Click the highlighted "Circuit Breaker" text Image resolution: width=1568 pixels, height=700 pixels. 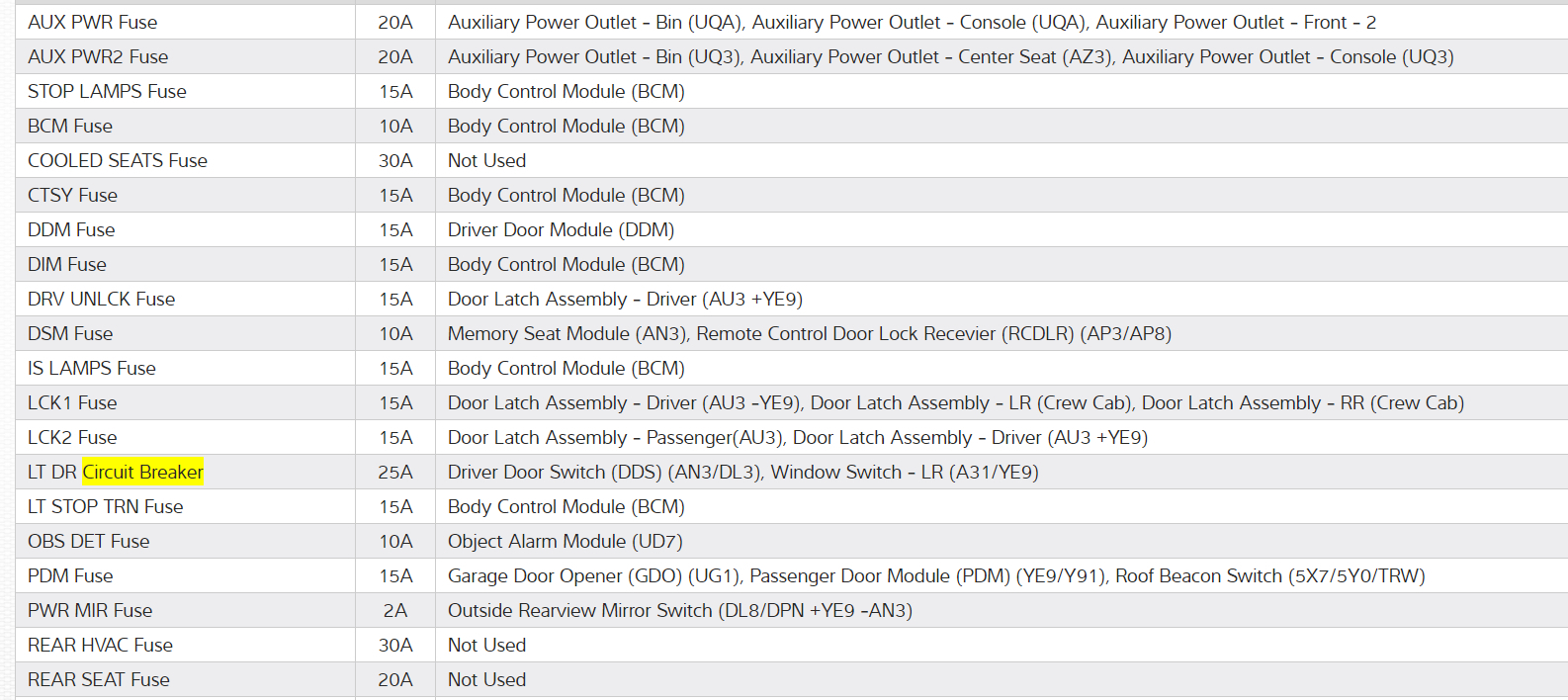tap(142, 472)
